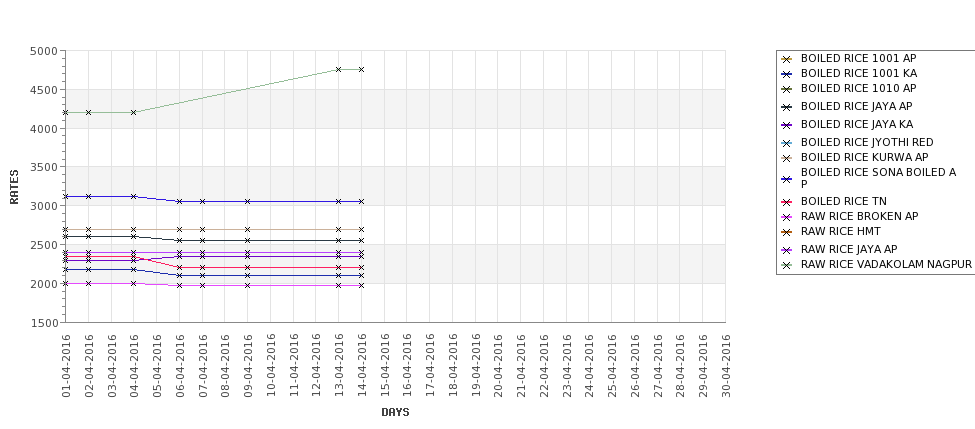Click the legend marker beside RAW RICE VADAKOLAM NAGPUR
This screenshot has height=429, width=975.
787,265
